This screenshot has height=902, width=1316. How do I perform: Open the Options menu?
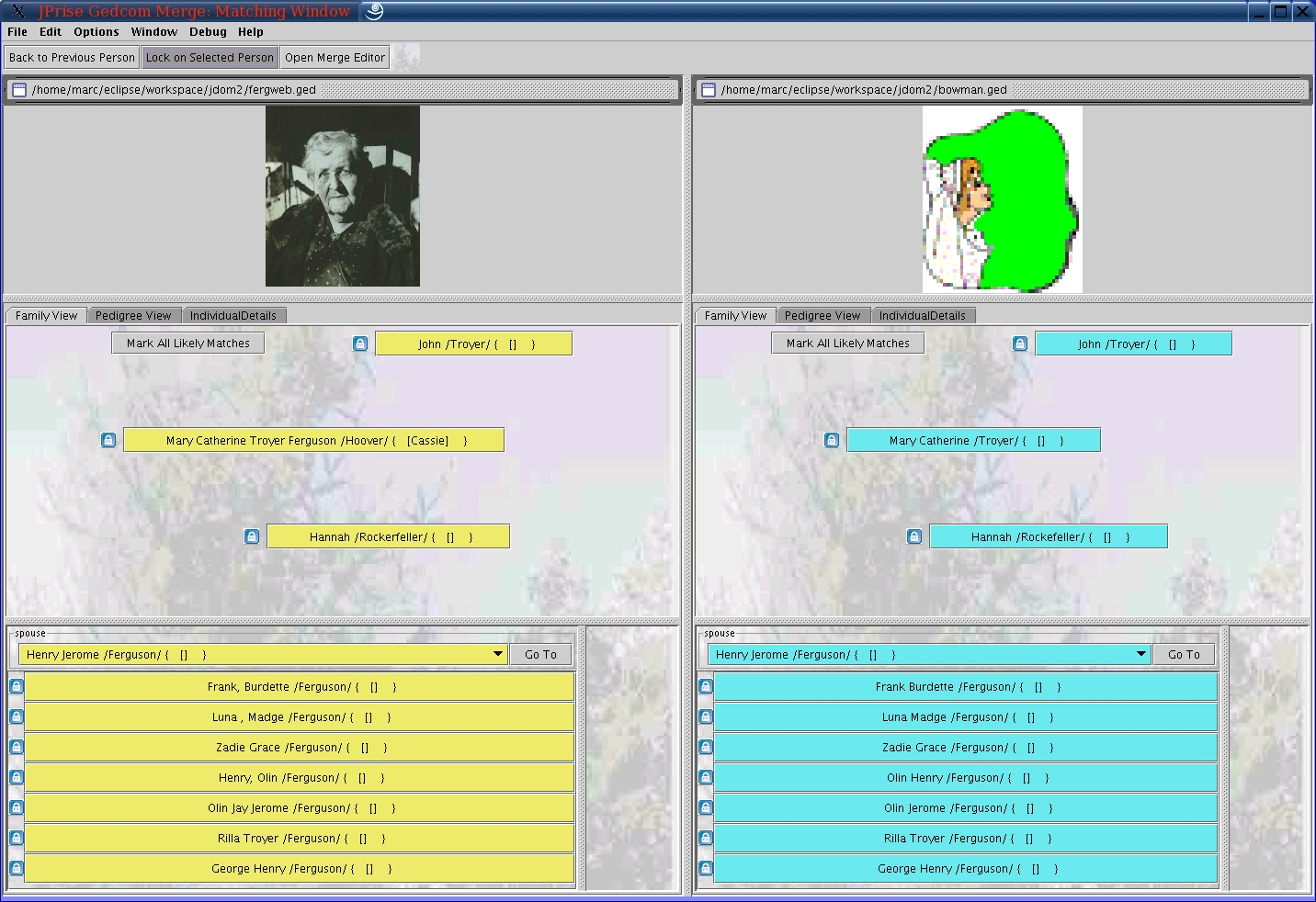point(96,31)
